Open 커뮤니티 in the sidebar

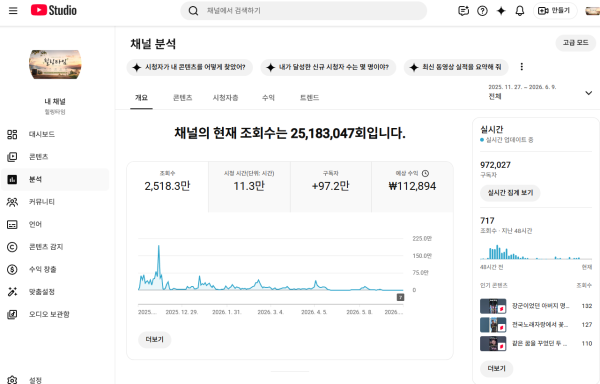[x=55, y=202]
